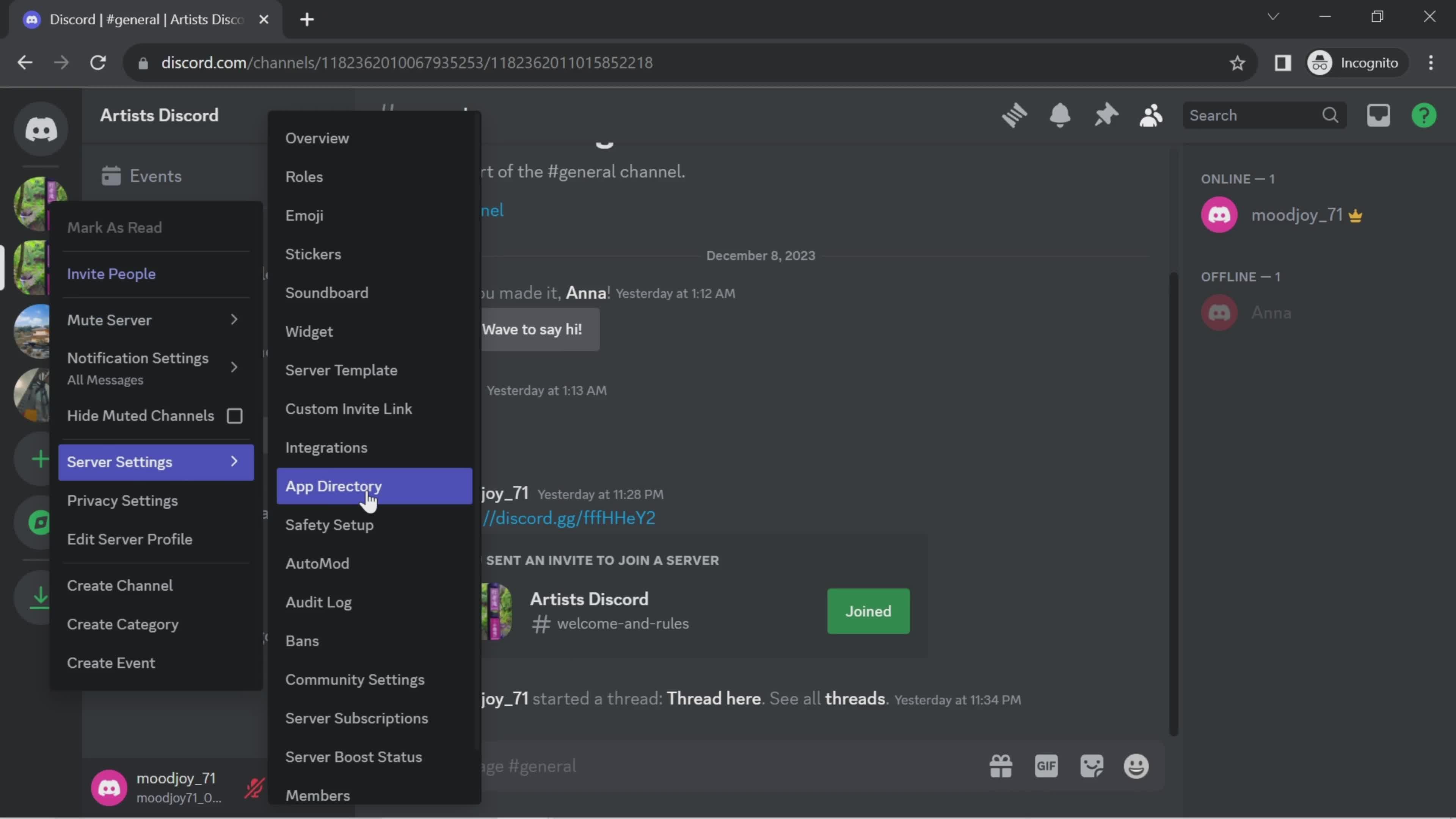
Task: Open the GIF picker
Action: [1046, 766]
